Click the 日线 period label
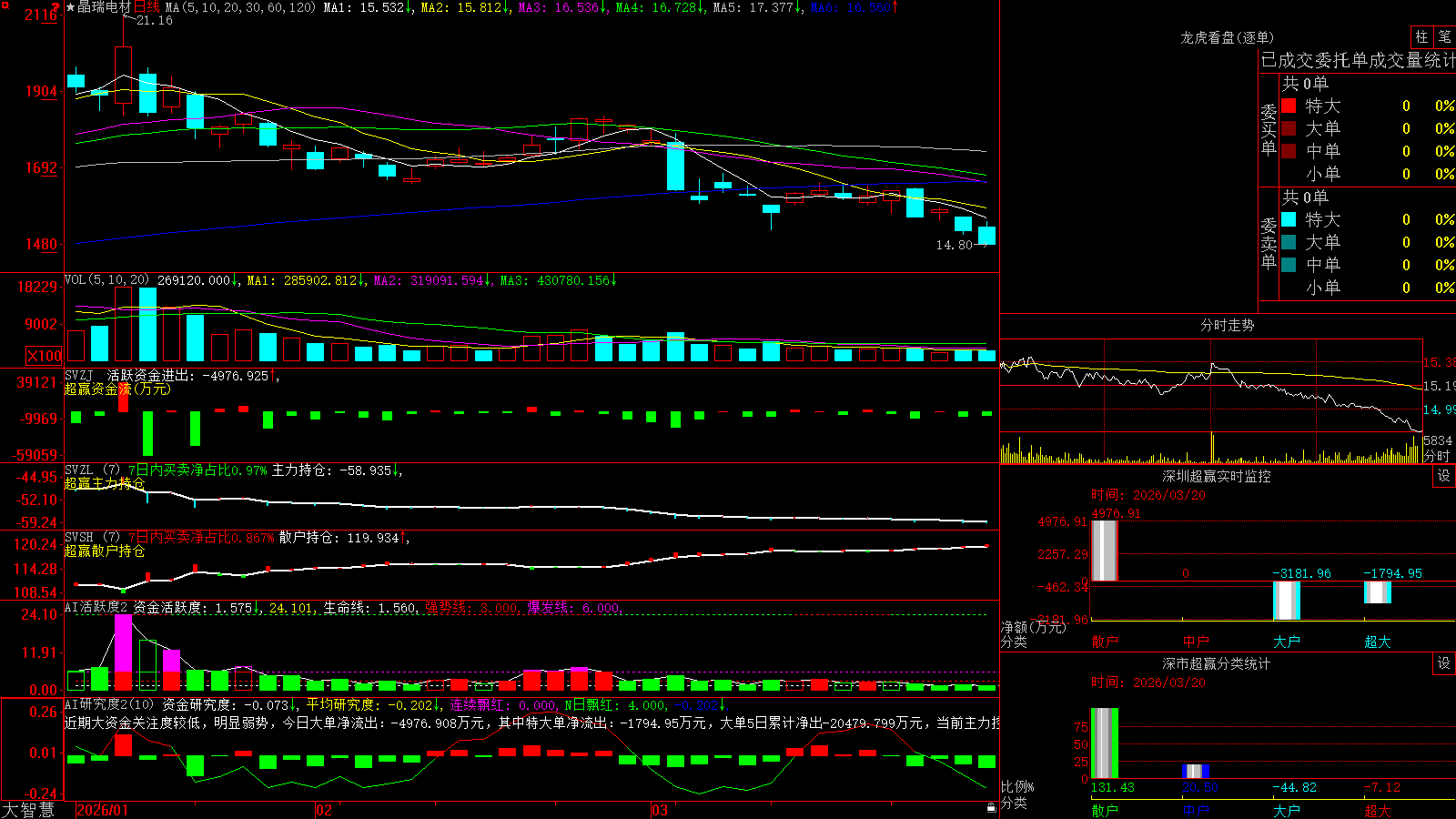 (147, 7)
